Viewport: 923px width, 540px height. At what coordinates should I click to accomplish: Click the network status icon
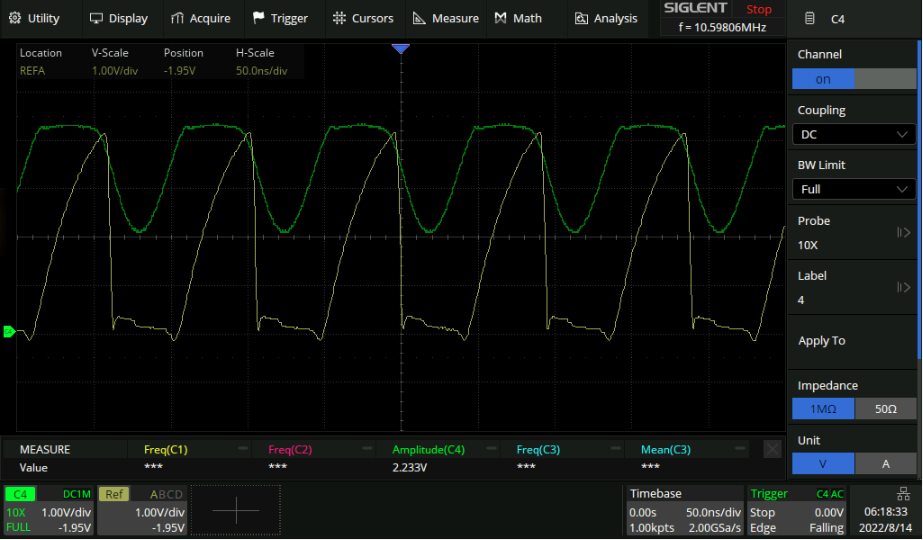click(x=904, y=493)
